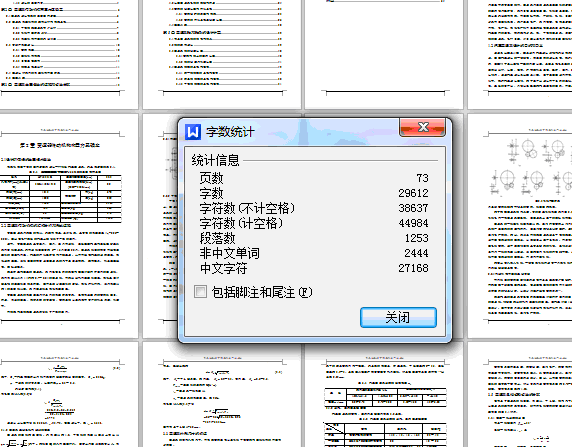Select the 字符数(计空格) value 44984

pyautogui.click(x=413, y=223)
